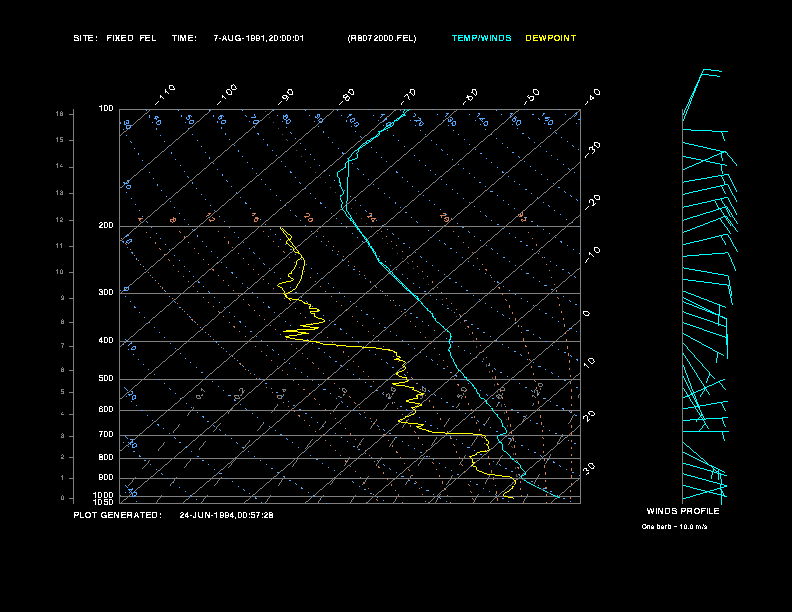
Task: Click the '-10' isotherm label on right edge
Action: (x=592, y=256)
